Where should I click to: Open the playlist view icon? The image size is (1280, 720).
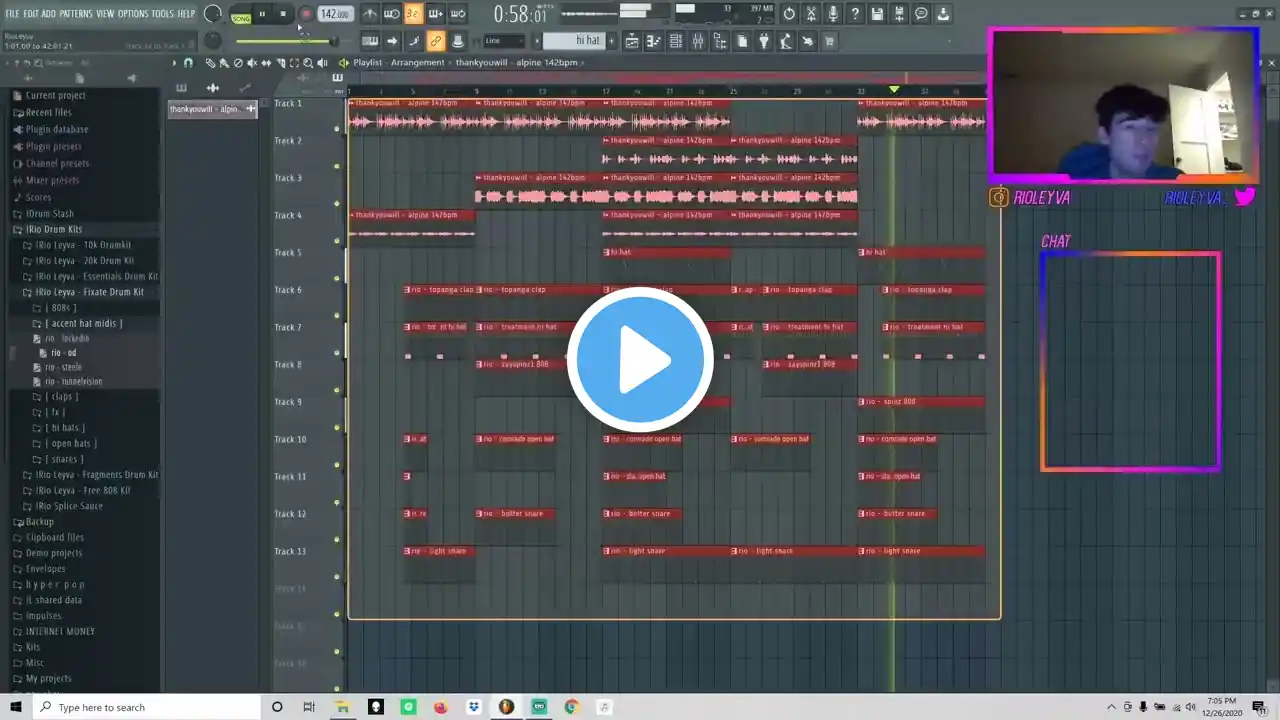pyautogui.click(x=632, y=41)
